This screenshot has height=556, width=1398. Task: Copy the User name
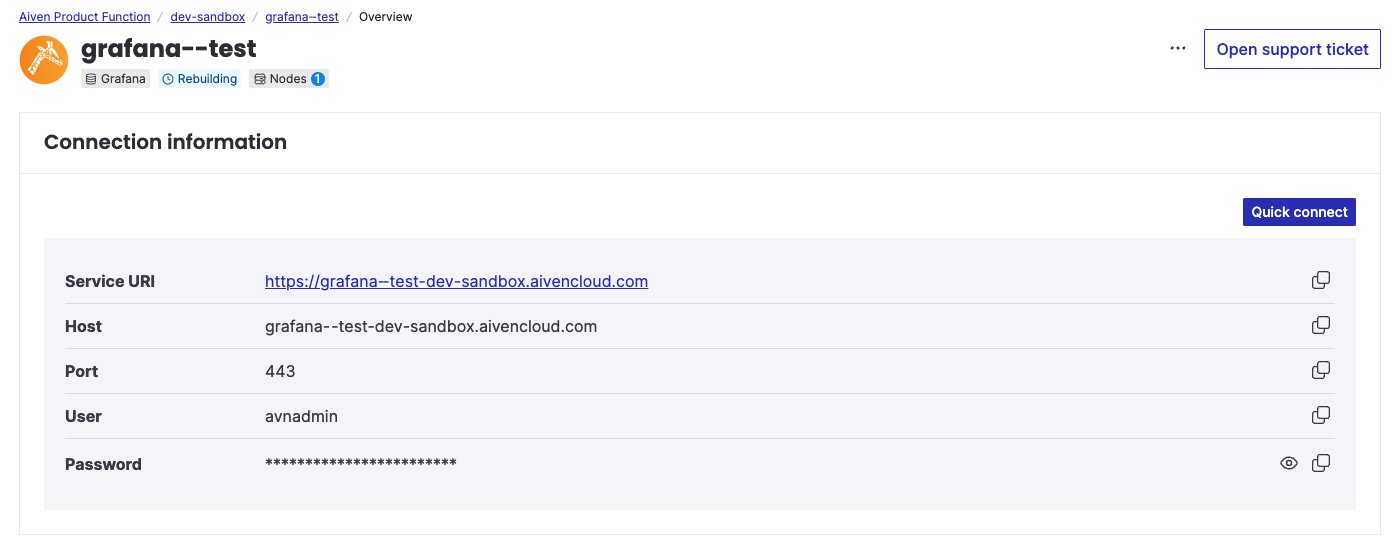(x=1320, y=415)
